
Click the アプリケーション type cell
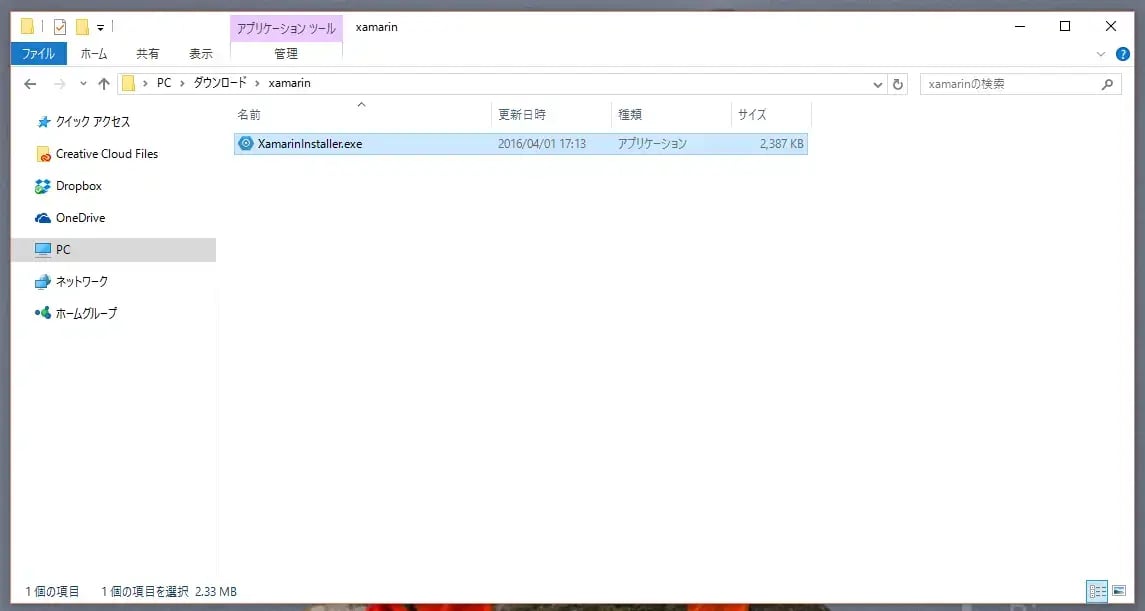point(652,144)
